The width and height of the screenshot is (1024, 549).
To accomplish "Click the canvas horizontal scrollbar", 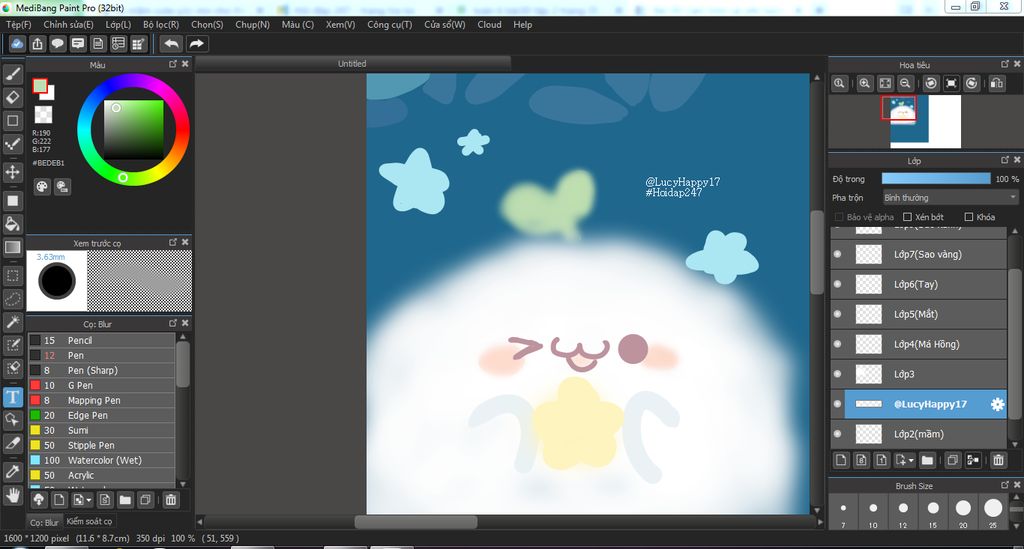I will pyautogui.click(x=415, y=522).
